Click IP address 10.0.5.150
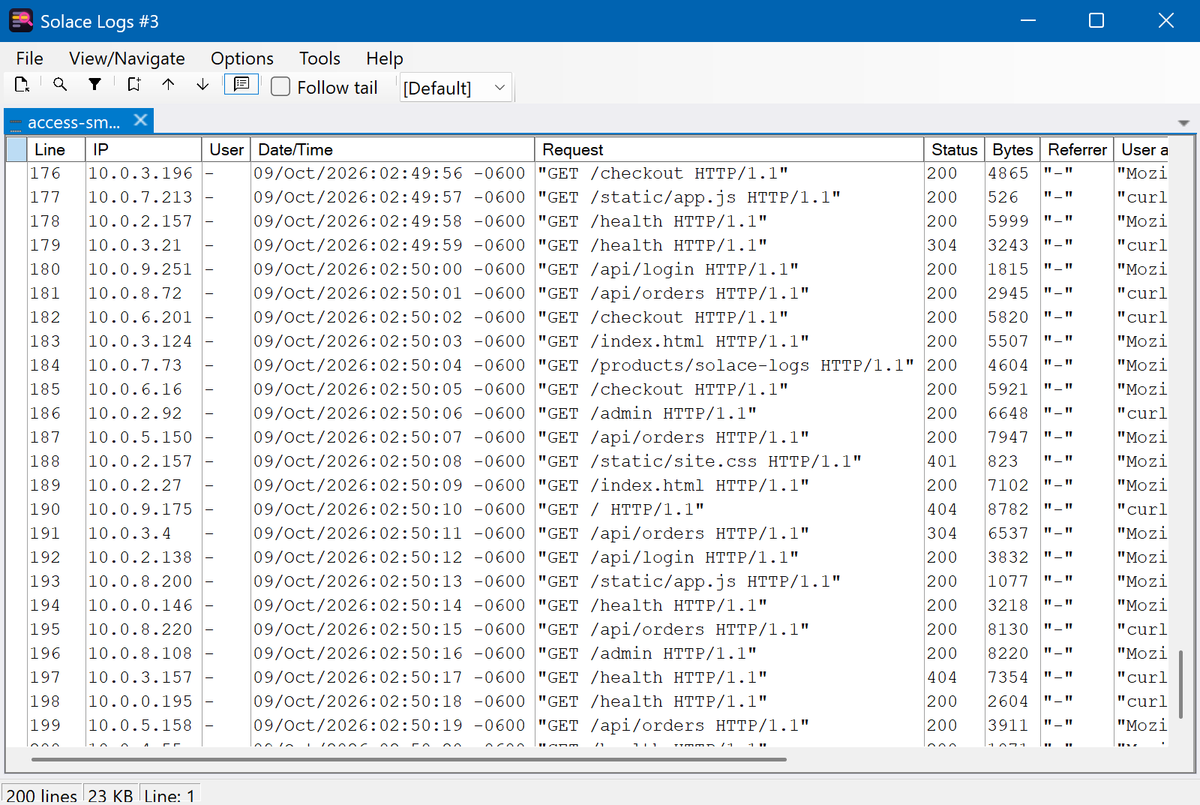1200x805 pixels. pyautogui.click(x=141, y=437)
